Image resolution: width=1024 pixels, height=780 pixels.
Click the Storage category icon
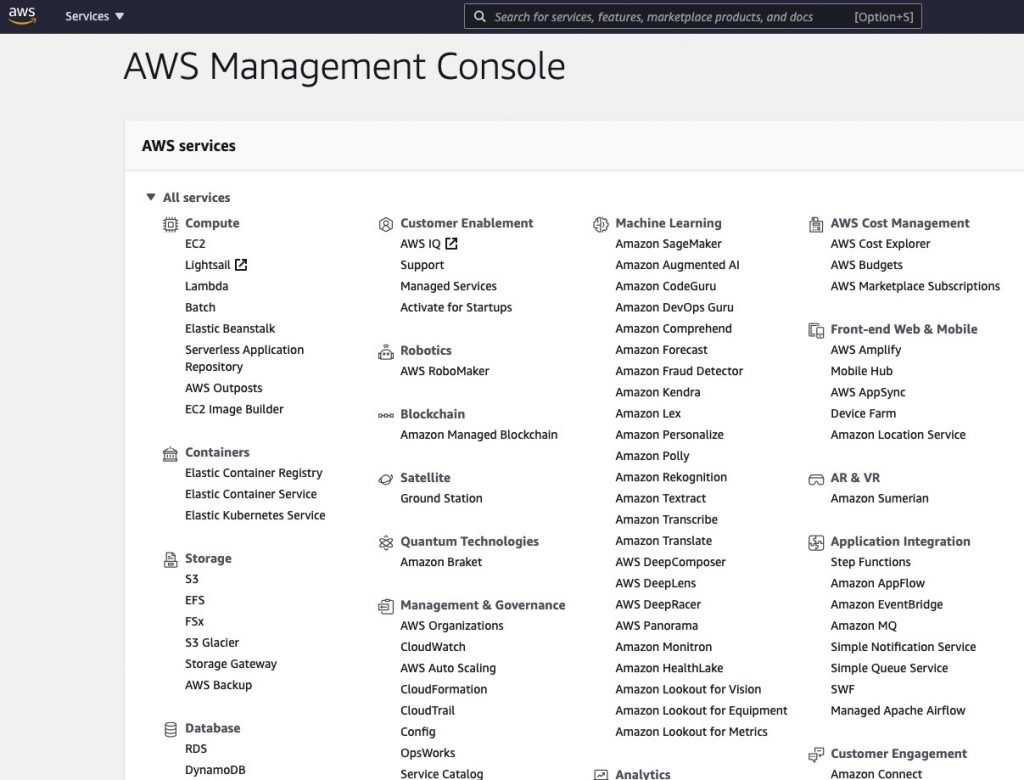170,559
